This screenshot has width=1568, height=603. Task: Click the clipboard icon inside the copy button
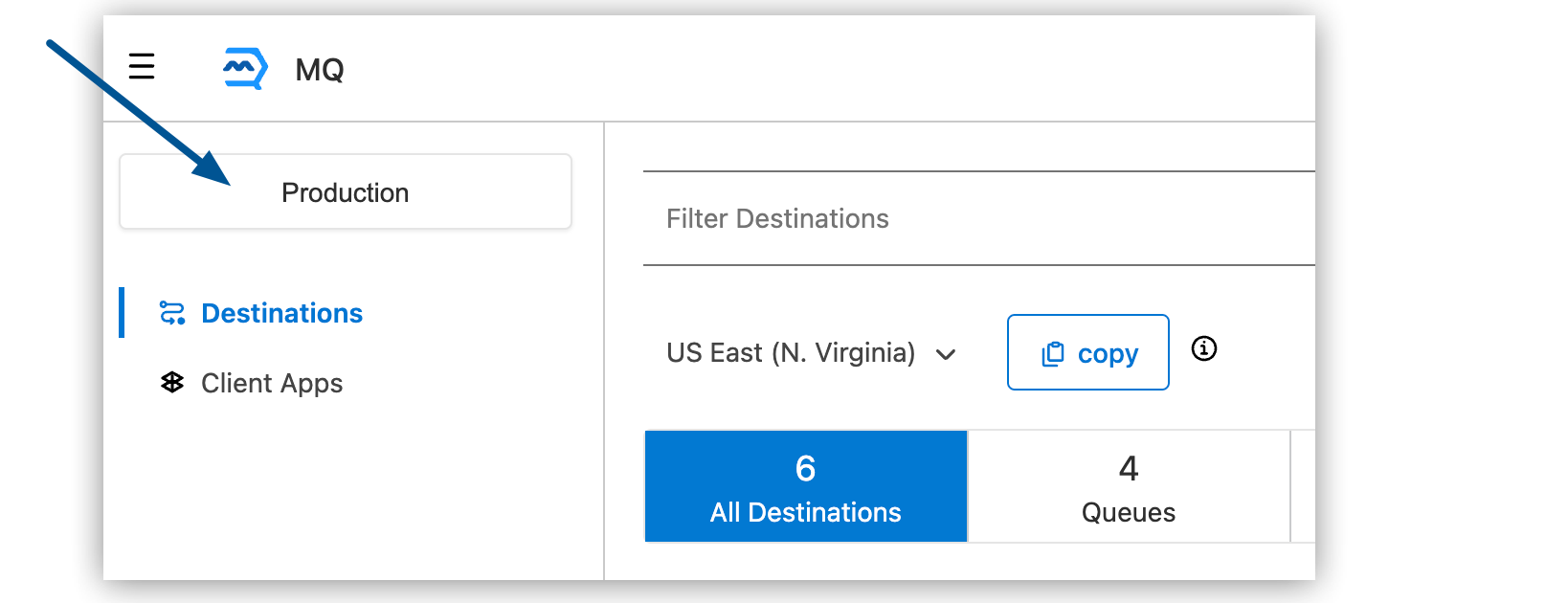coord(1053,352)
